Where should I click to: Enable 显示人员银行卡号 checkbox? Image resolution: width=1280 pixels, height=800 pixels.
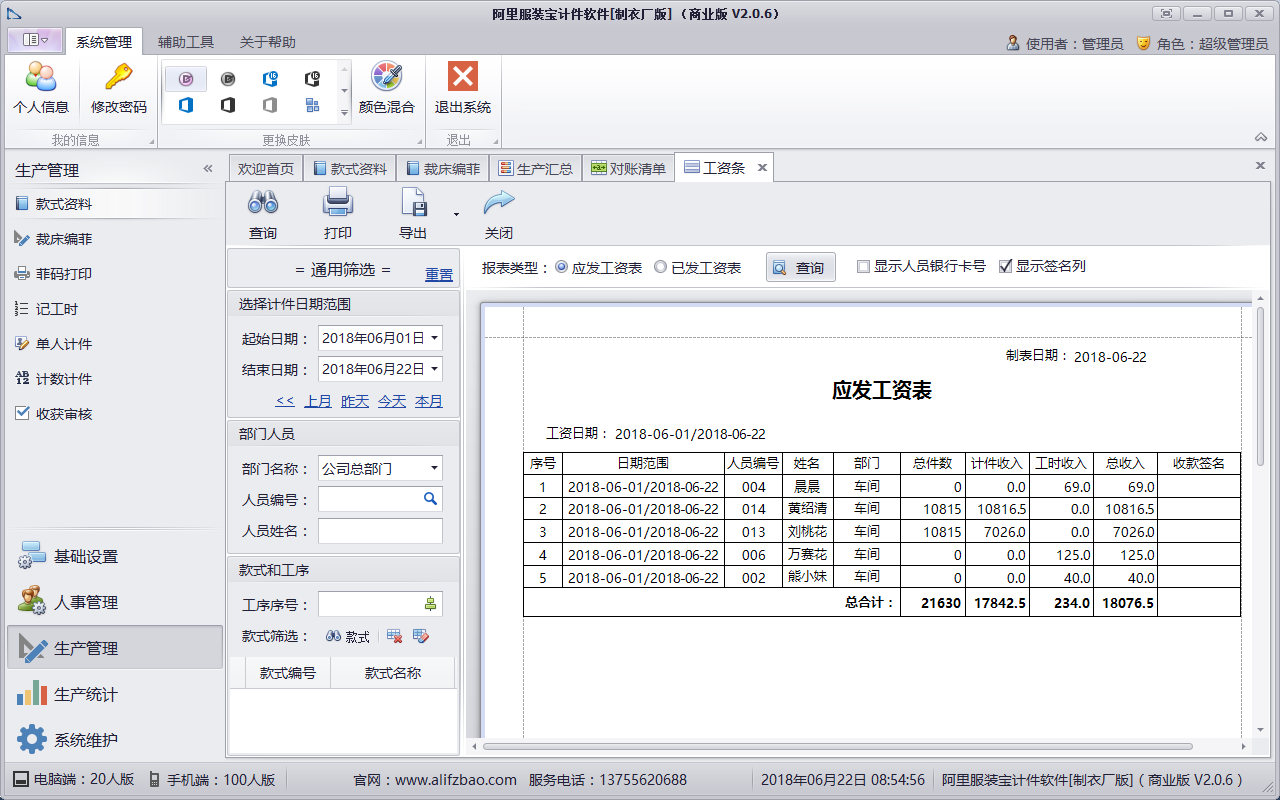[x=864, y=267]
